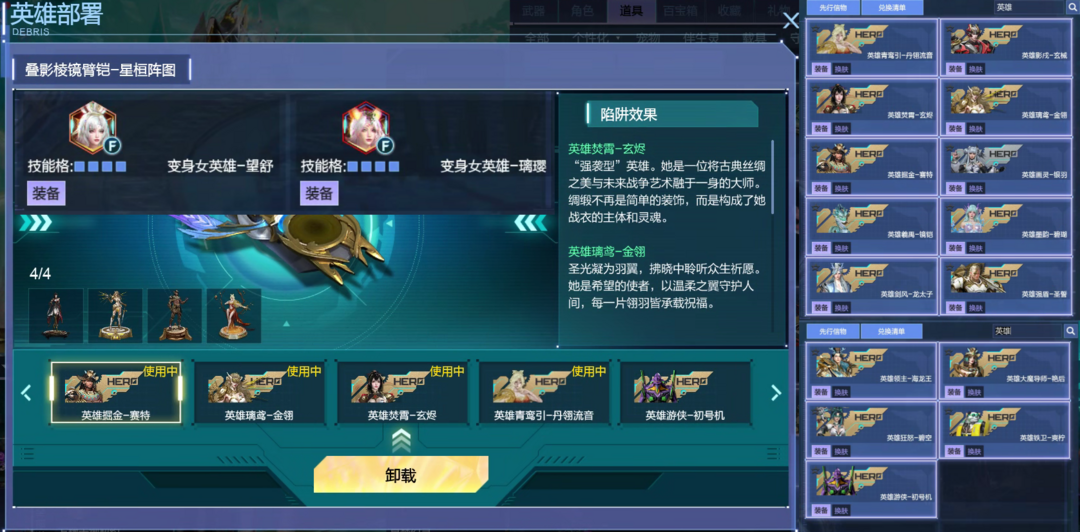Screen dimensions: 1080x532
Task: Open the 角色 tab
Action: (x=583, y=10)
